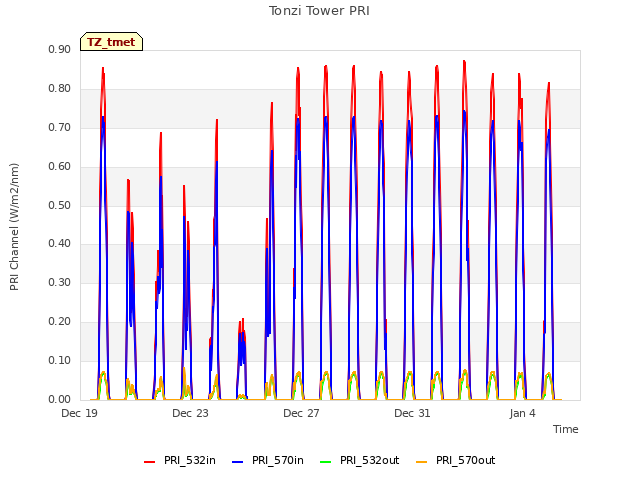Screen dimensions: 640x480
Task: Click the red PRI_532in legend swatch
Action: point(149,462)
